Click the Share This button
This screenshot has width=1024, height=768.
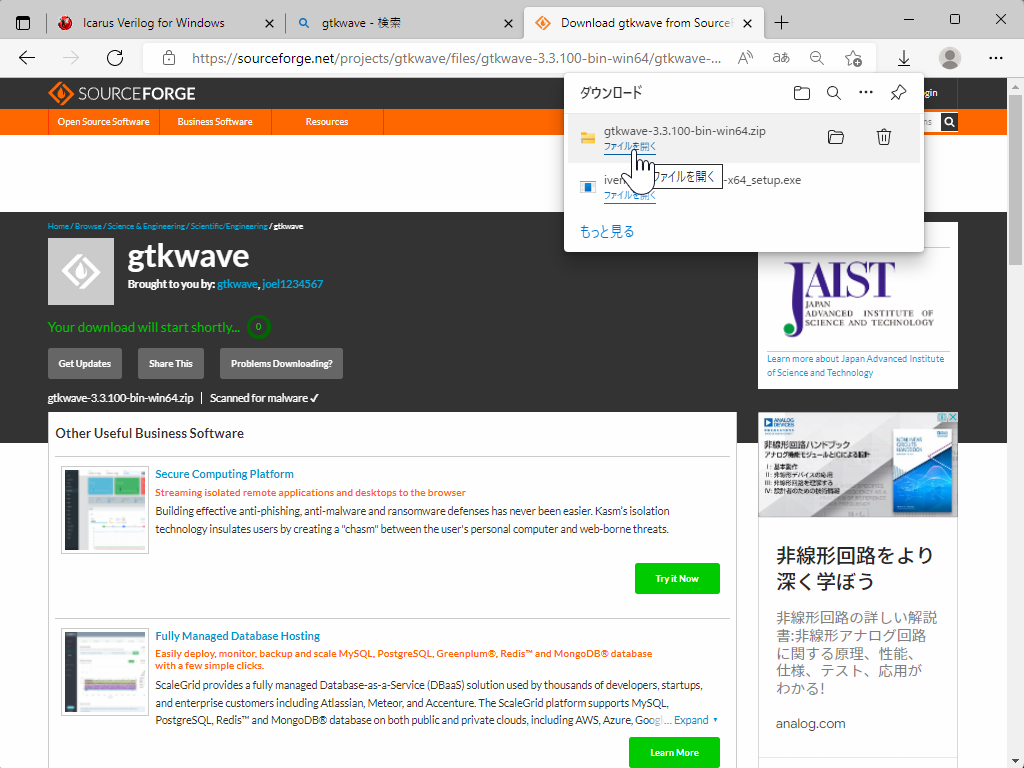pos(170,364)
